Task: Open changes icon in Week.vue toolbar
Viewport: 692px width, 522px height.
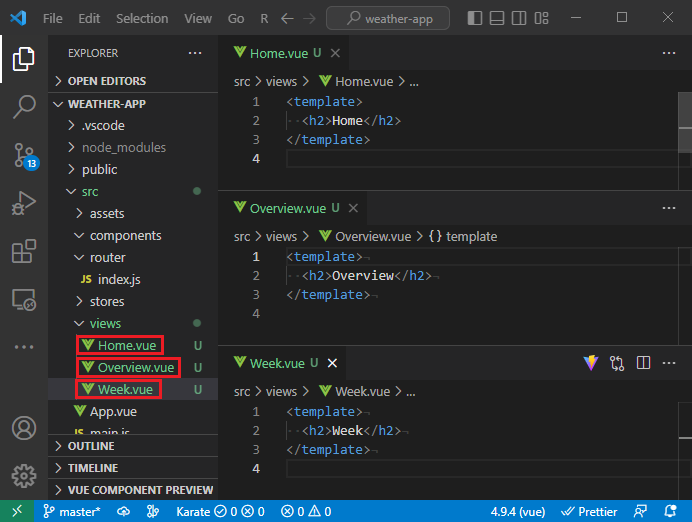Action: (x=617, y=363)
